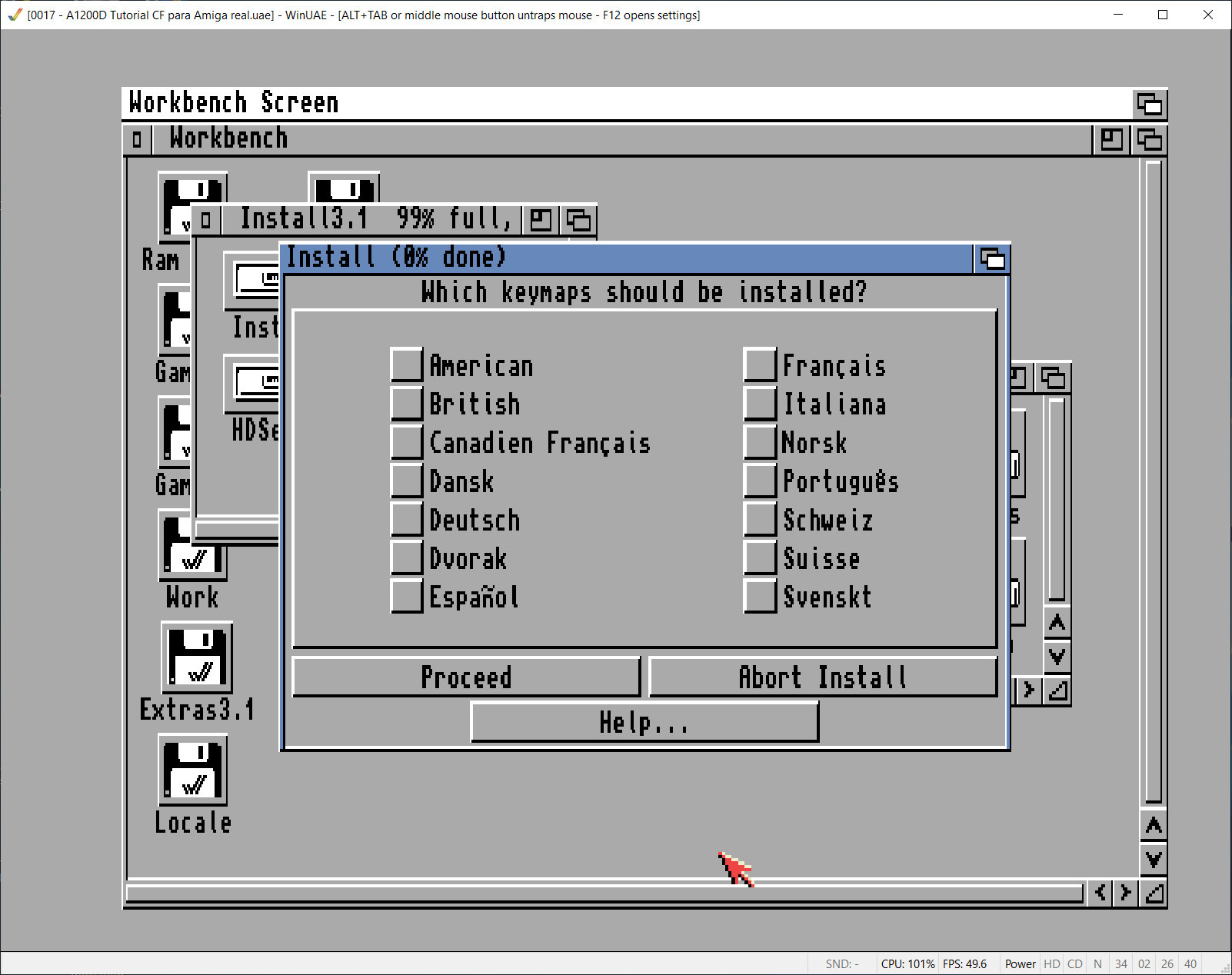
Task: Enable the Canadien Français keymap
Action: click(407, 441)
